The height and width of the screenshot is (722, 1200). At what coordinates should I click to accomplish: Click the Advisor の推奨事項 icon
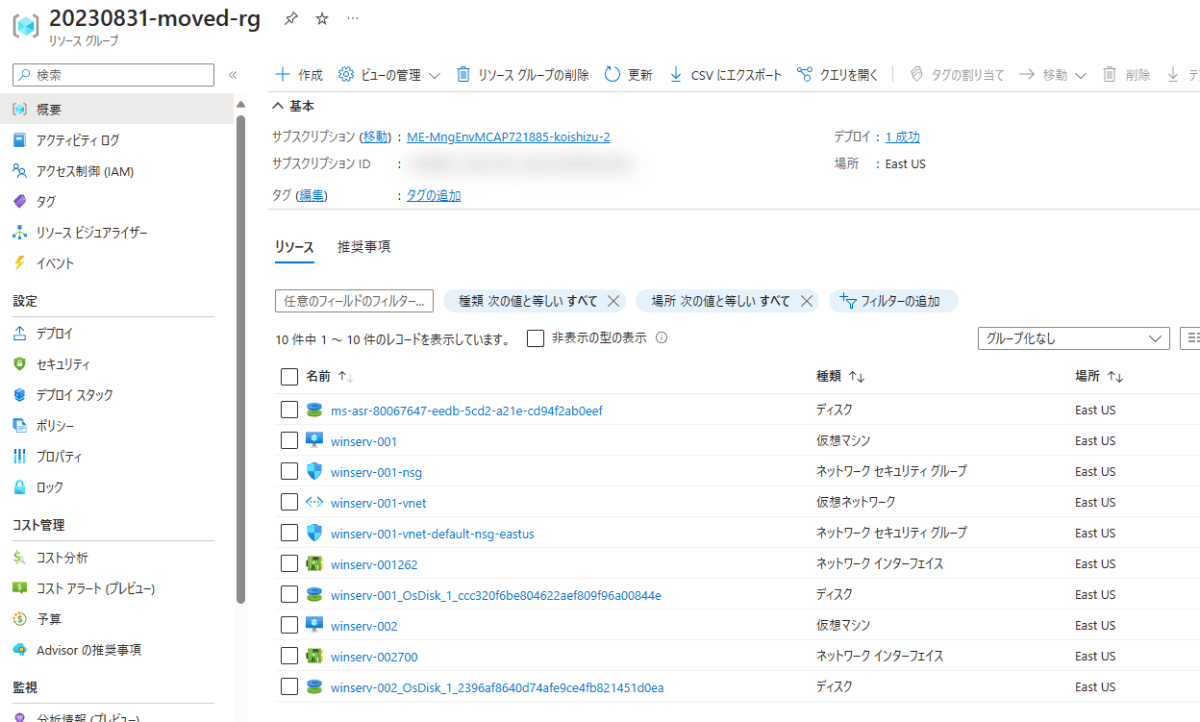pos(19,650)
